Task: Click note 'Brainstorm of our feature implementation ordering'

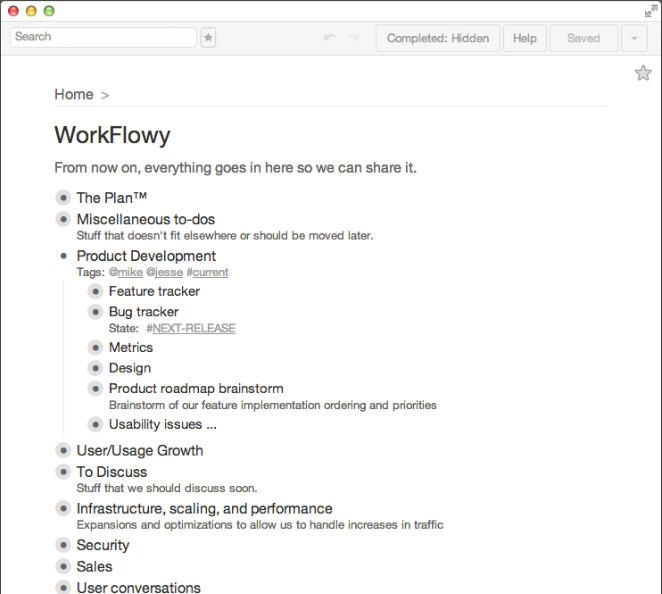Action: click(x=273, y=405)
